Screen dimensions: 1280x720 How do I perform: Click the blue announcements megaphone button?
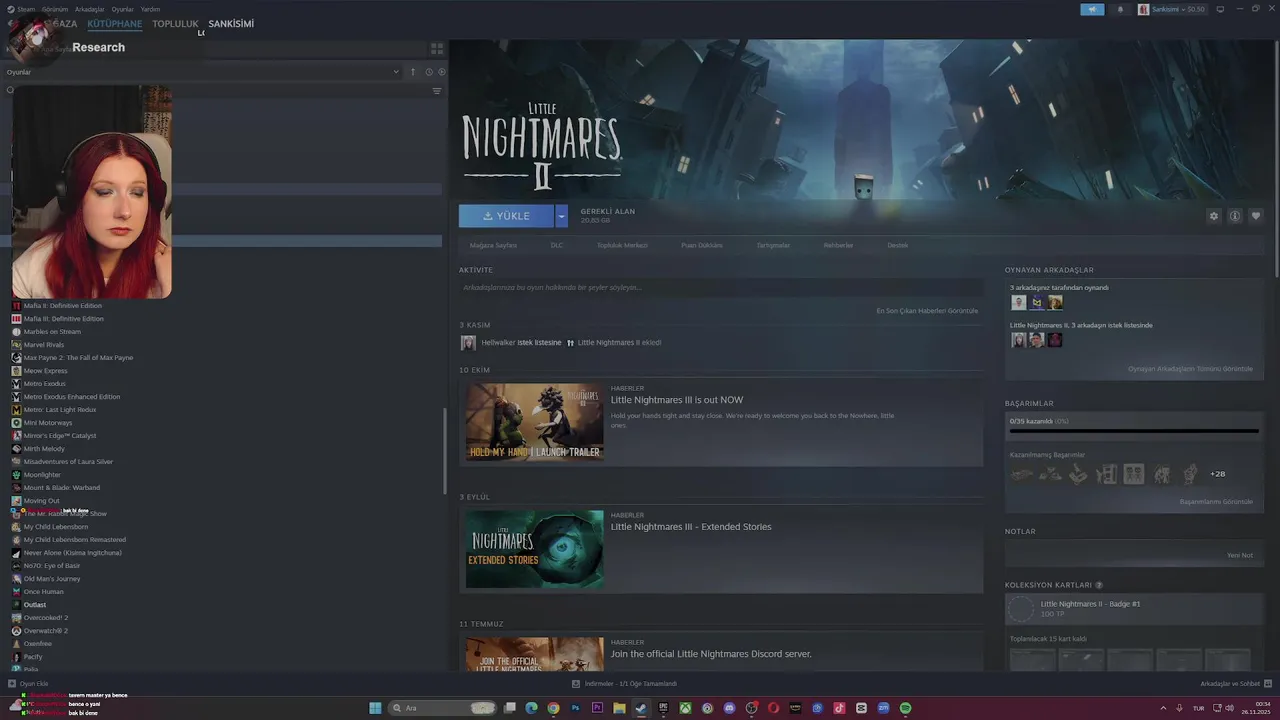coord(1092,9)
